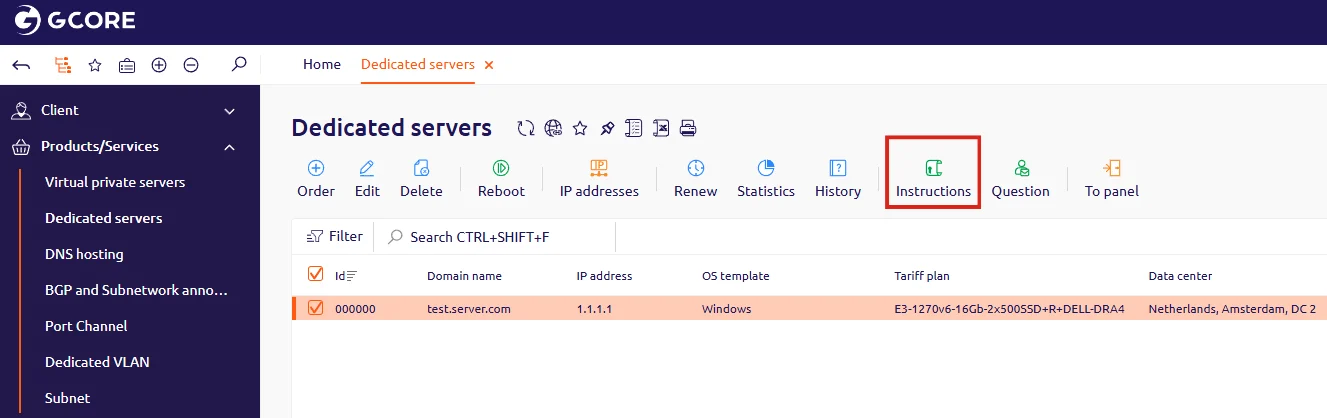Sort by the Id column header
The width and height of the screenshot is (1327, 418).
pos(345,276)
